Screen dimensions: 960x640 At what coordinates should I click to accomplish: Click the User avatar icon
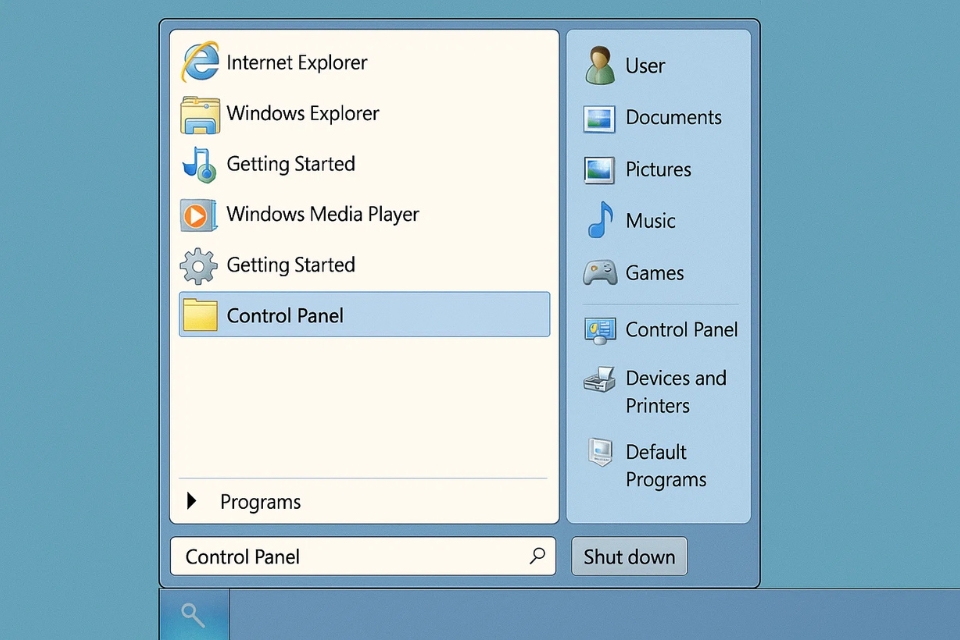click(600, 66)
